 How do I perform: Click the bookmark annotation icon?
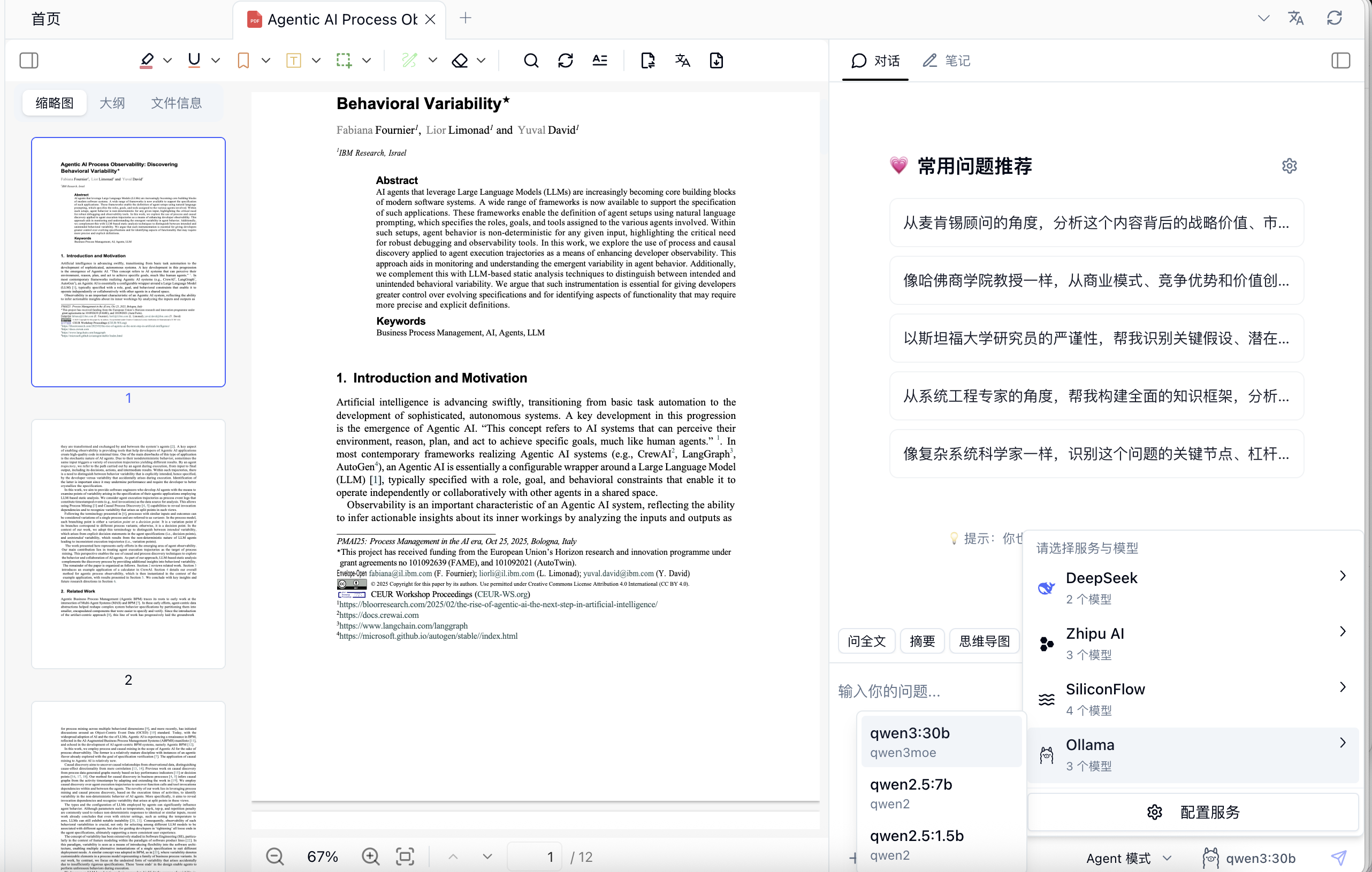pyautogui.click(x=243, y=60)
